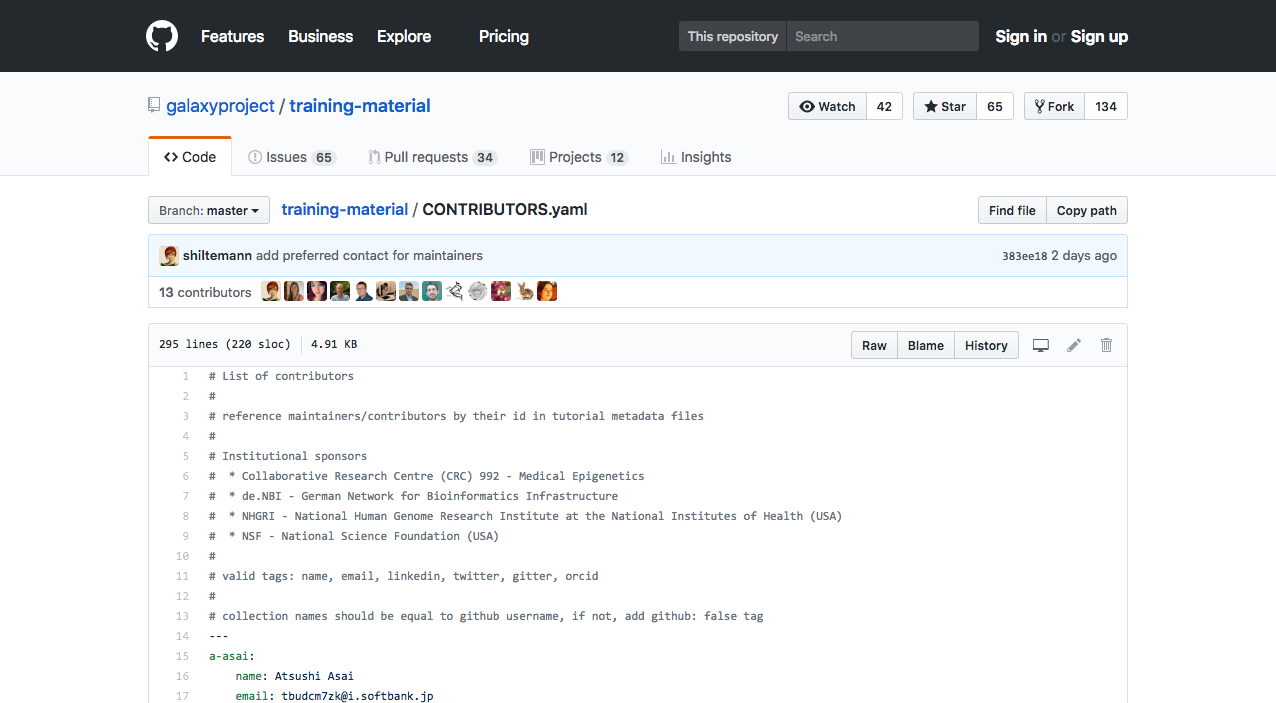Select line number 15 in the gutter
Image resolution: width=1276 pixels, height=703 pixels.
point(182,656)
